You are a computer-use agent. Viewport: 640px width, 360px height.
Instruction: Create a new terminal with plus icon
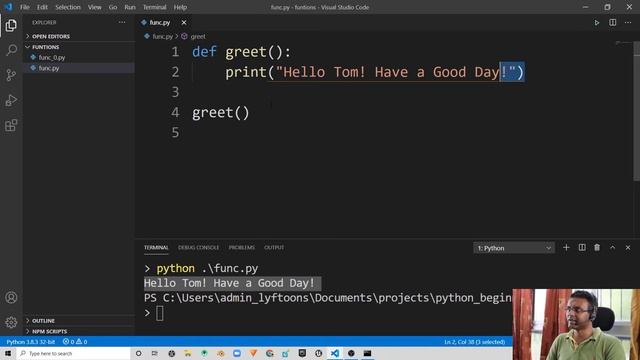tap(566, 247)
